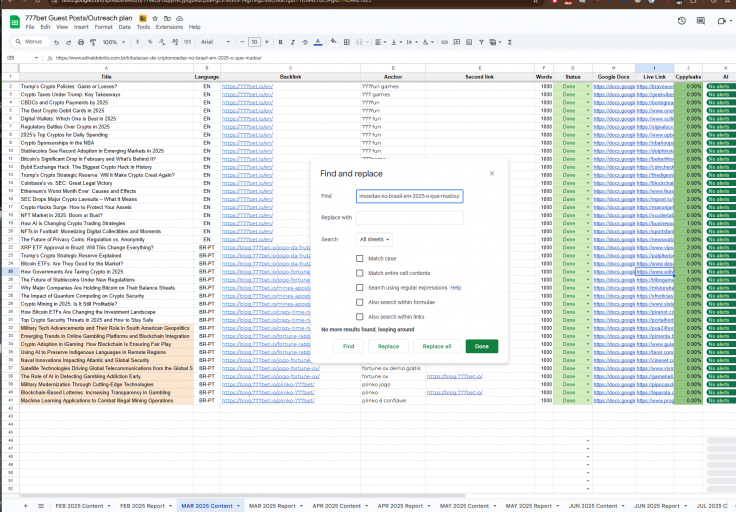Open the text color picker

(x=318, y=42)
